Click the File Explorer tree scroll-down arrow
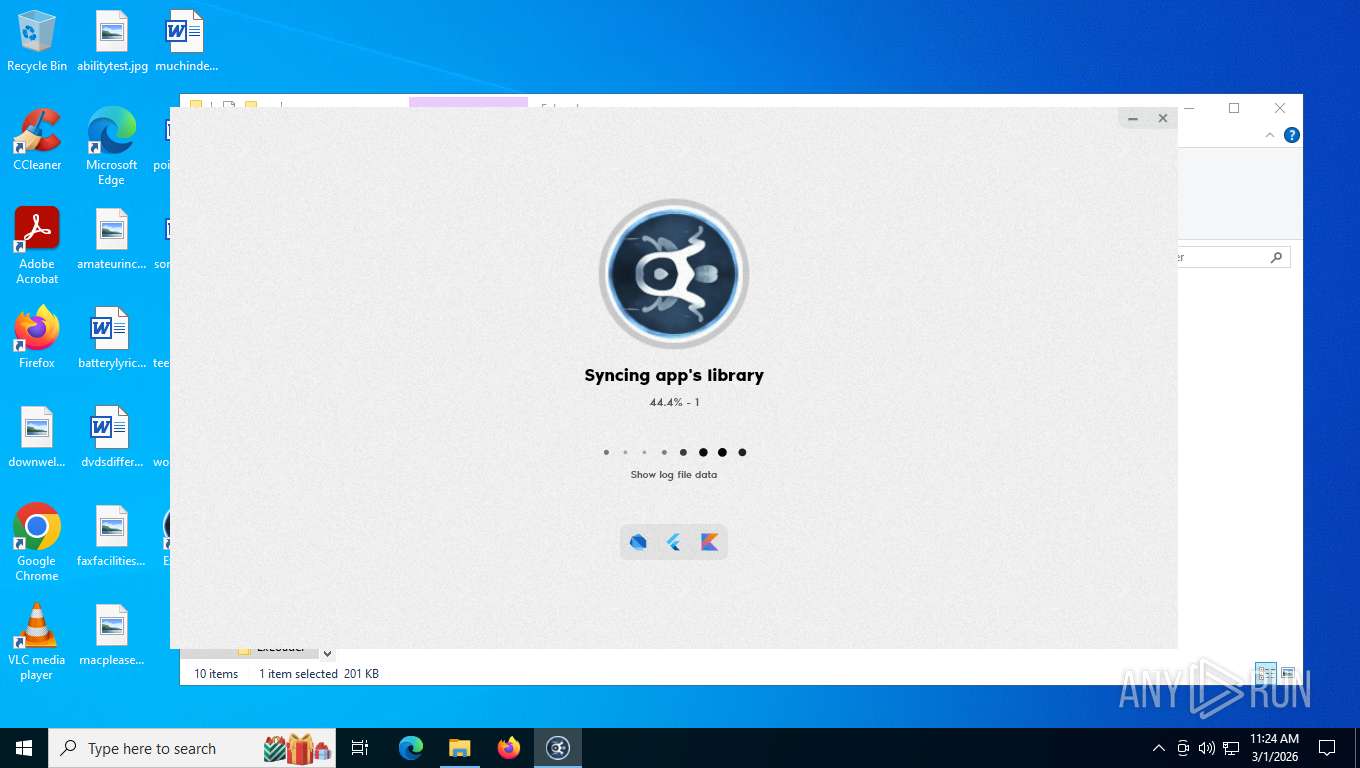The width and height of the screenshot is (1360, 768). click(327, 654)
